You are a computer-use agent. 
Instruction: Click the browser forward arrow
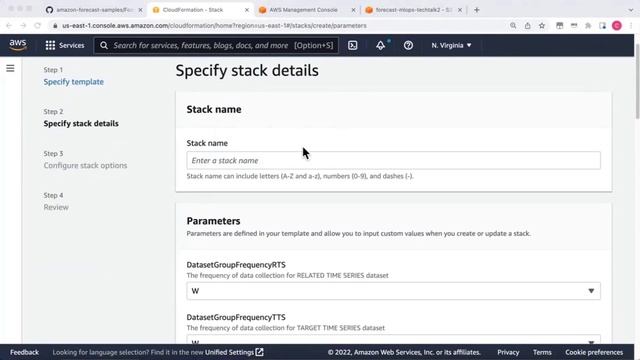tap(23, 25)
